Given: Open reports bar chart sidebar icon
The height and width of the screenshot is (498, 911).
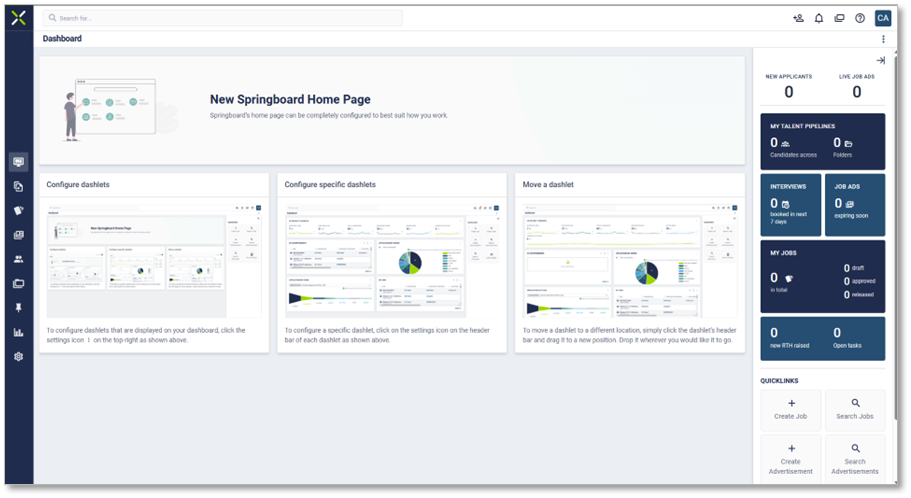Looking at the screenshot, I should pos(18,332).
